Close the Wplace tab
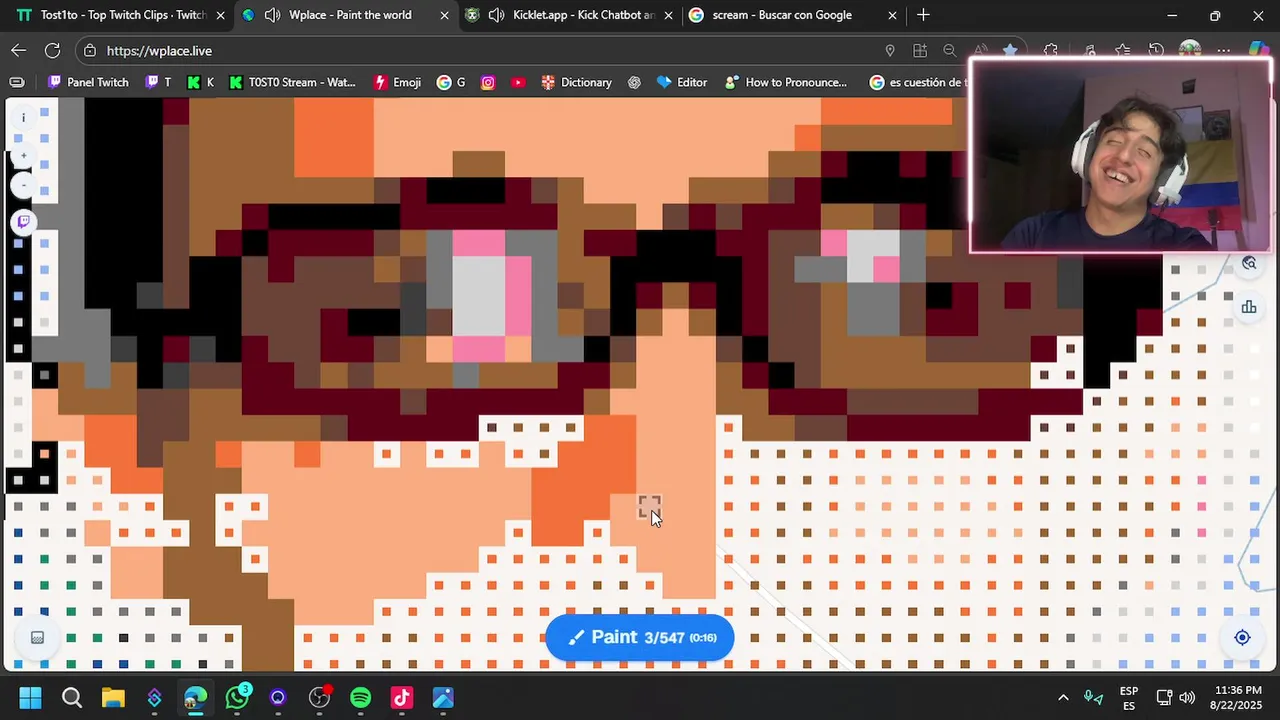Viewport: 1280px width, 720px height. [445, 15]
